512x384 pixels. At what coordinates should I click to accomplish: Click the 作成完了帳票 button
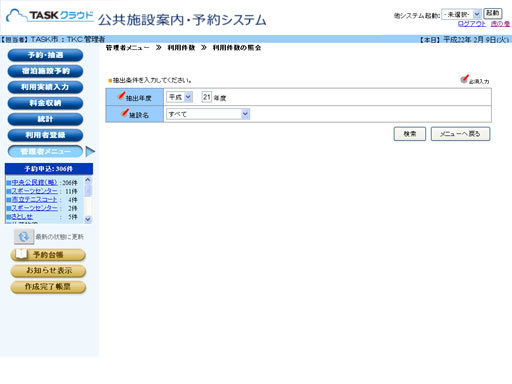pyautogui.click(x=48, y=287)
